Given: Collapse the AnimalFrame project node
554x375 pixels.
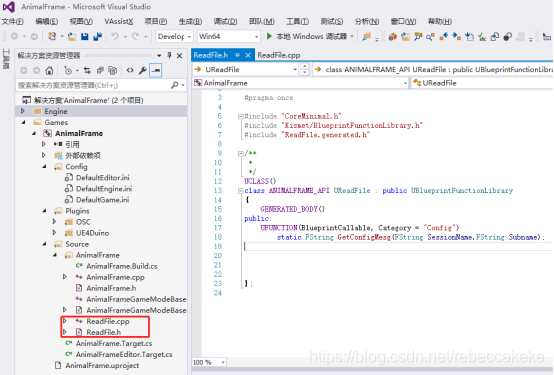Looking at the screenshot, I should point(34,133).
